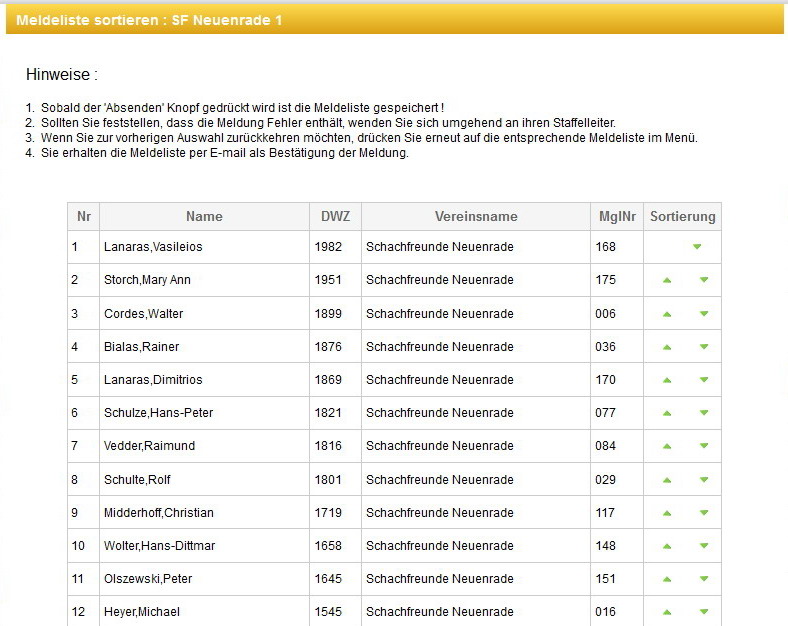
Task: Move Bialas,Rainer up one rank
Action: coord(667,347)
